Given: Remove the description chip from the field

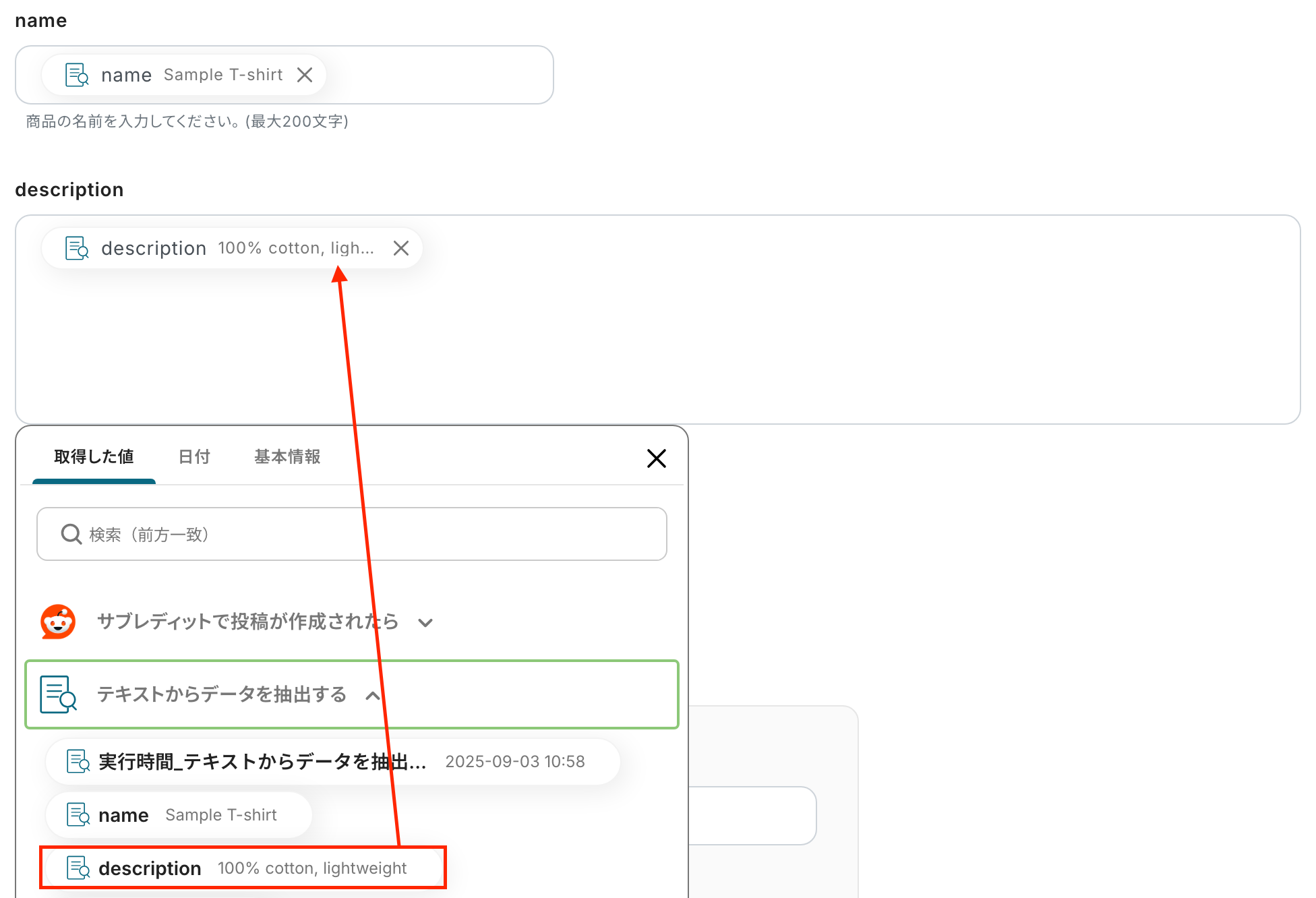Looking at the screenshot, I should 401,248.
